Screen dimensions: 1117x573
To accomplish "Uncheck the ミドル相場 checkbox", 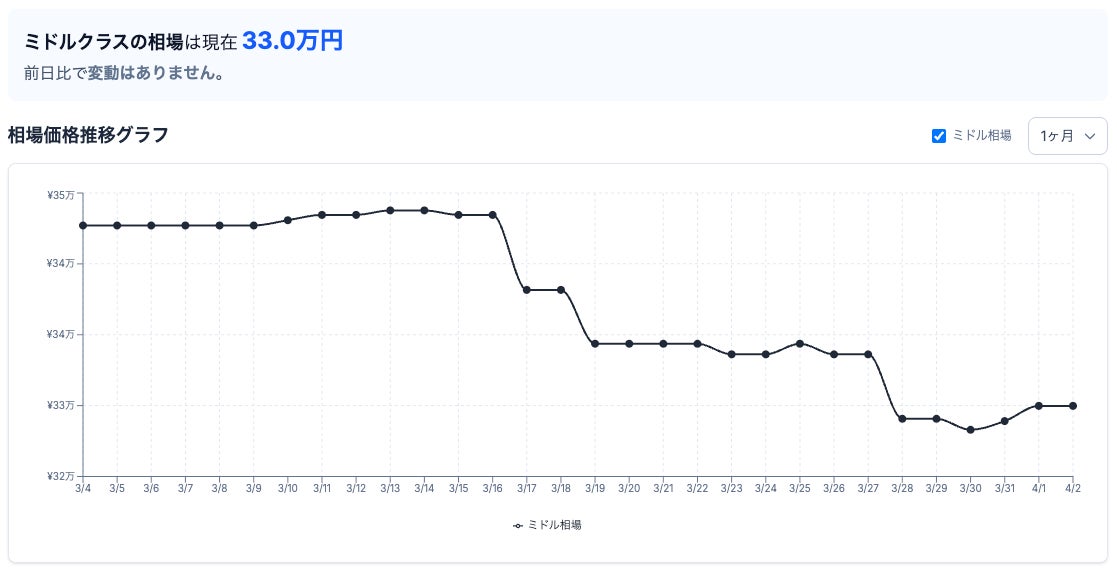I will (939, 136).
